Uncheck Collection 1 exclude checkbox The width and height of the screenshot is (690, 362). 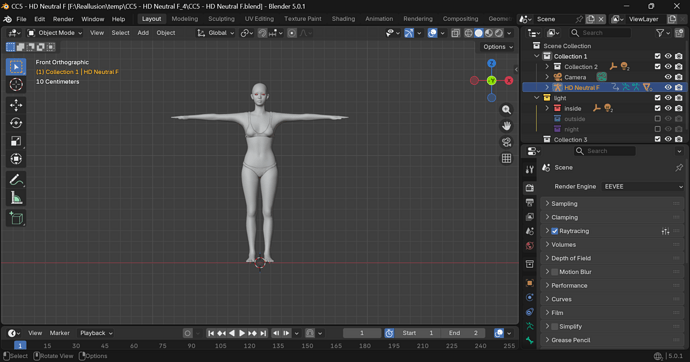point(657,56)
